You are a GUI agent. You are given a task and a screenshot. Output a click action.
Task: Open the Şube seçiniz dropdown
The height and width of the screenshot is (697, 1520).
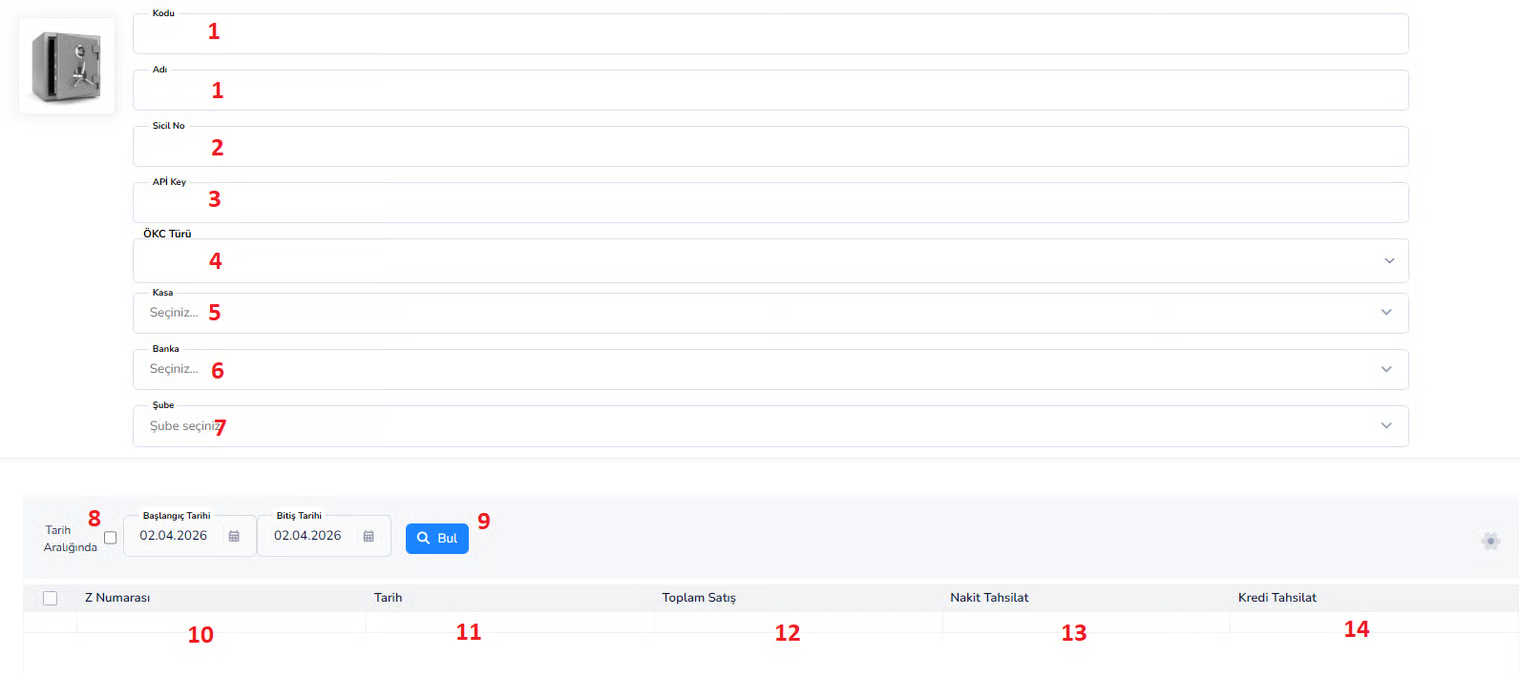770,426
